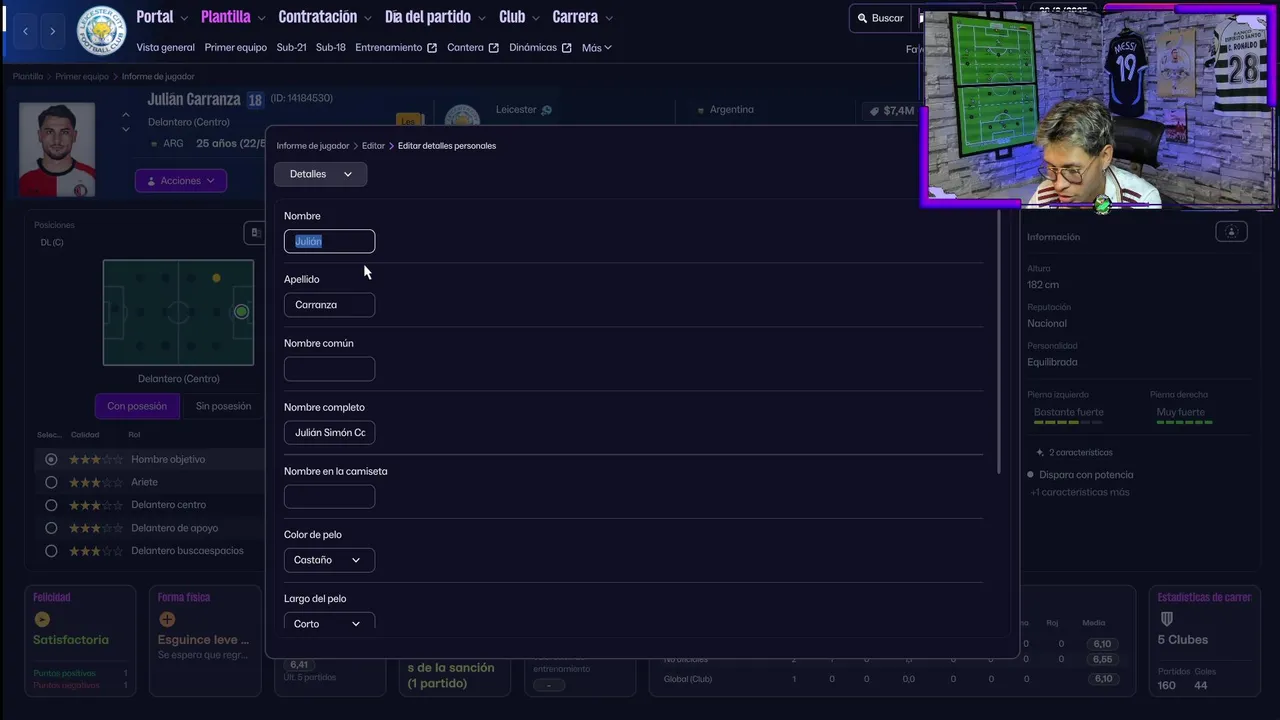Click Primer equipo in the page breadcrumb
1280x720 pixels.
click(82, 77)
